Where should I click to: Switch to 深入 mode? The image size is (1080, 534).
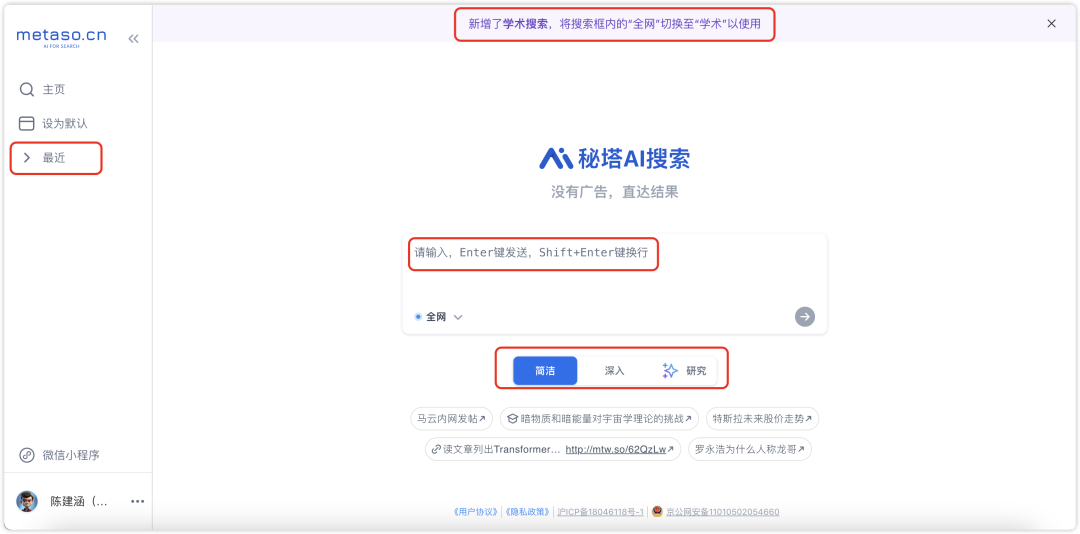[x=614, y=371]
